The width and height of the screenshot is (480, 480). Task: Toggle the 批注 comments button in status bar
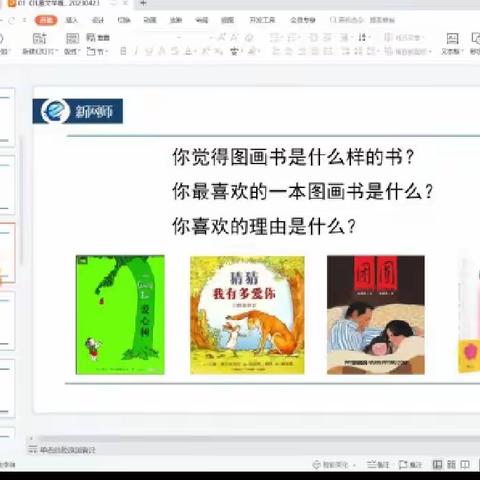410,464
